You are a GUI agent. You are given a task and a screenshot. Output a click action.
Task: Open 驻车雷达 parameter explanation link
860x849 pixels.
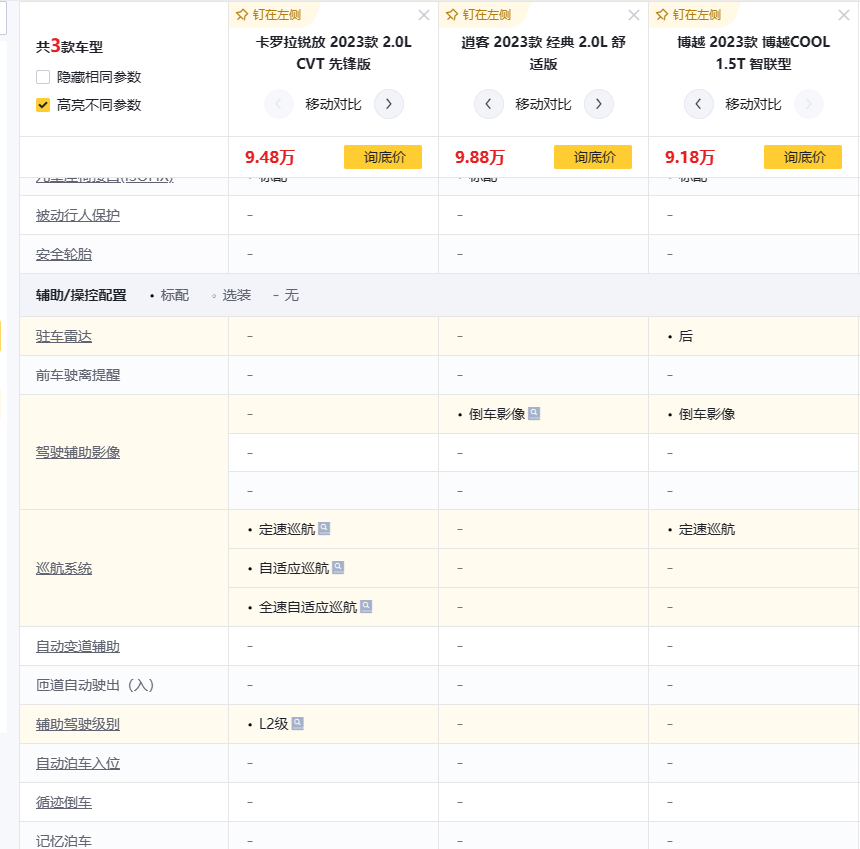[64, 337]
